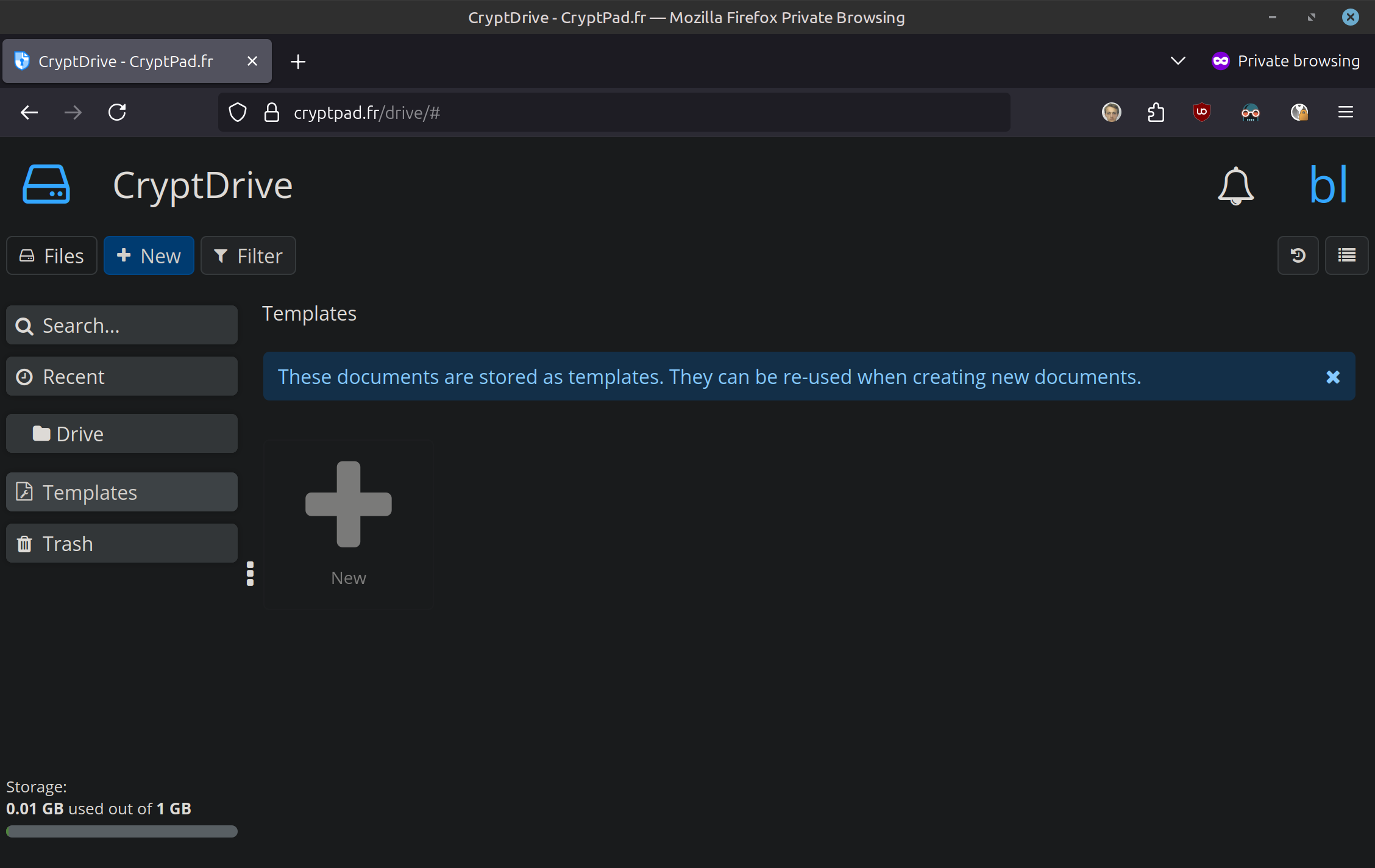The image size is (1375, 868).
Task: Click the storage usage progress bar
Action: tap(122, 831)
